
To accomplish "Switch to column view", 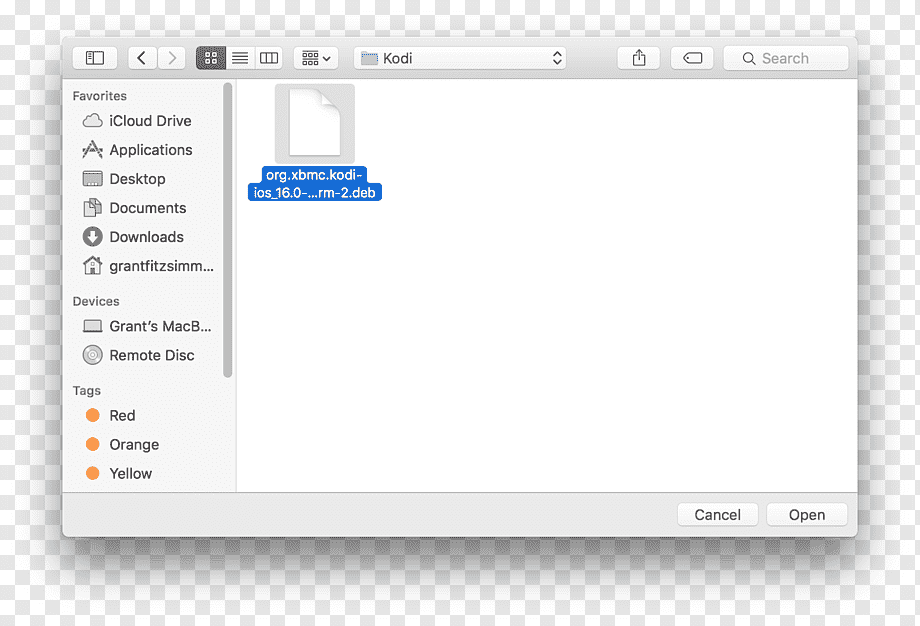I will point(269,58).
